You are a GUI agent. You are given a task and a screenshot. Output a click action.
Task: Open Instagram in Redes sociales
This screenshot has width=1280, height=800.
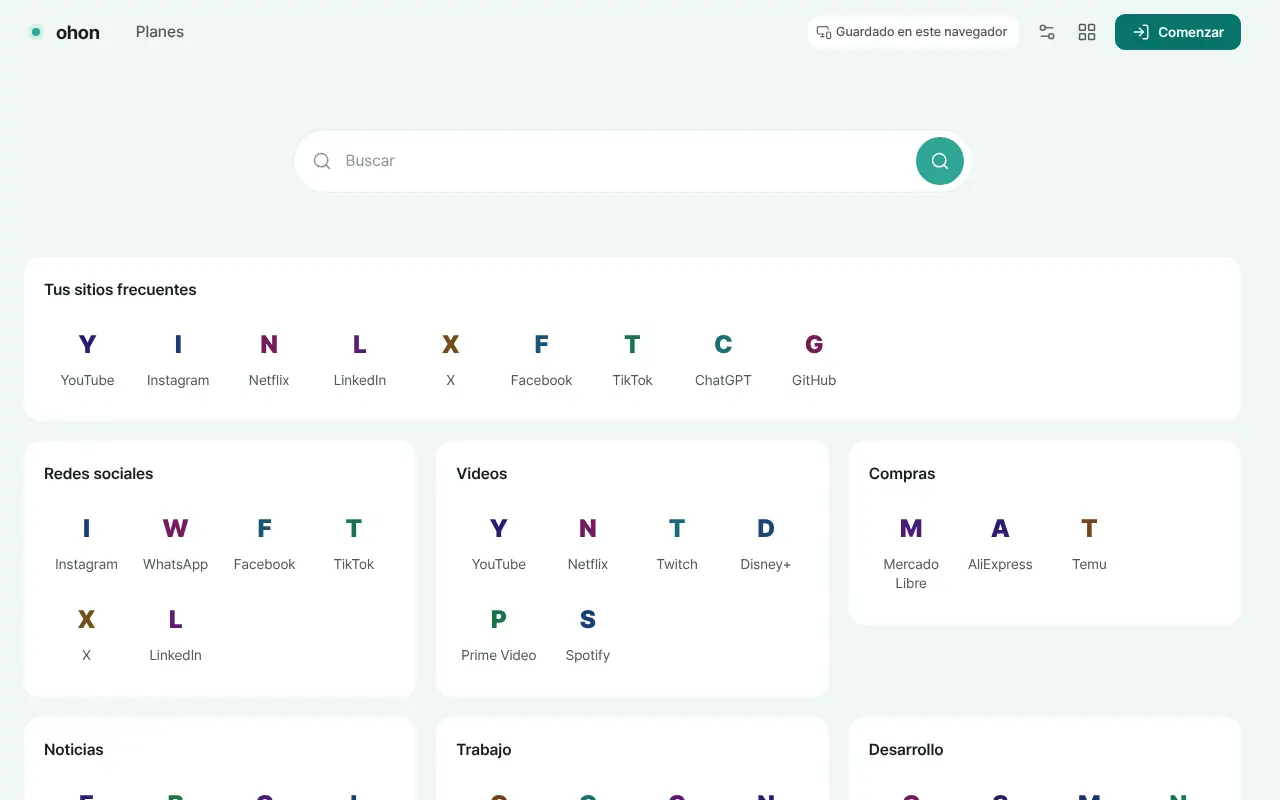point(86,543)
